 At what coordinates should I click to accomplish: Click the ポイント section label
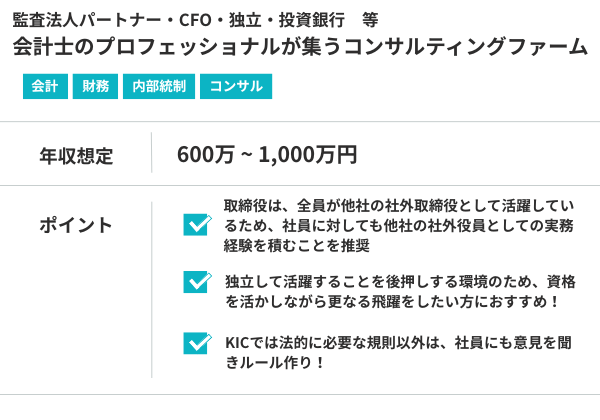tap(76, 223)
